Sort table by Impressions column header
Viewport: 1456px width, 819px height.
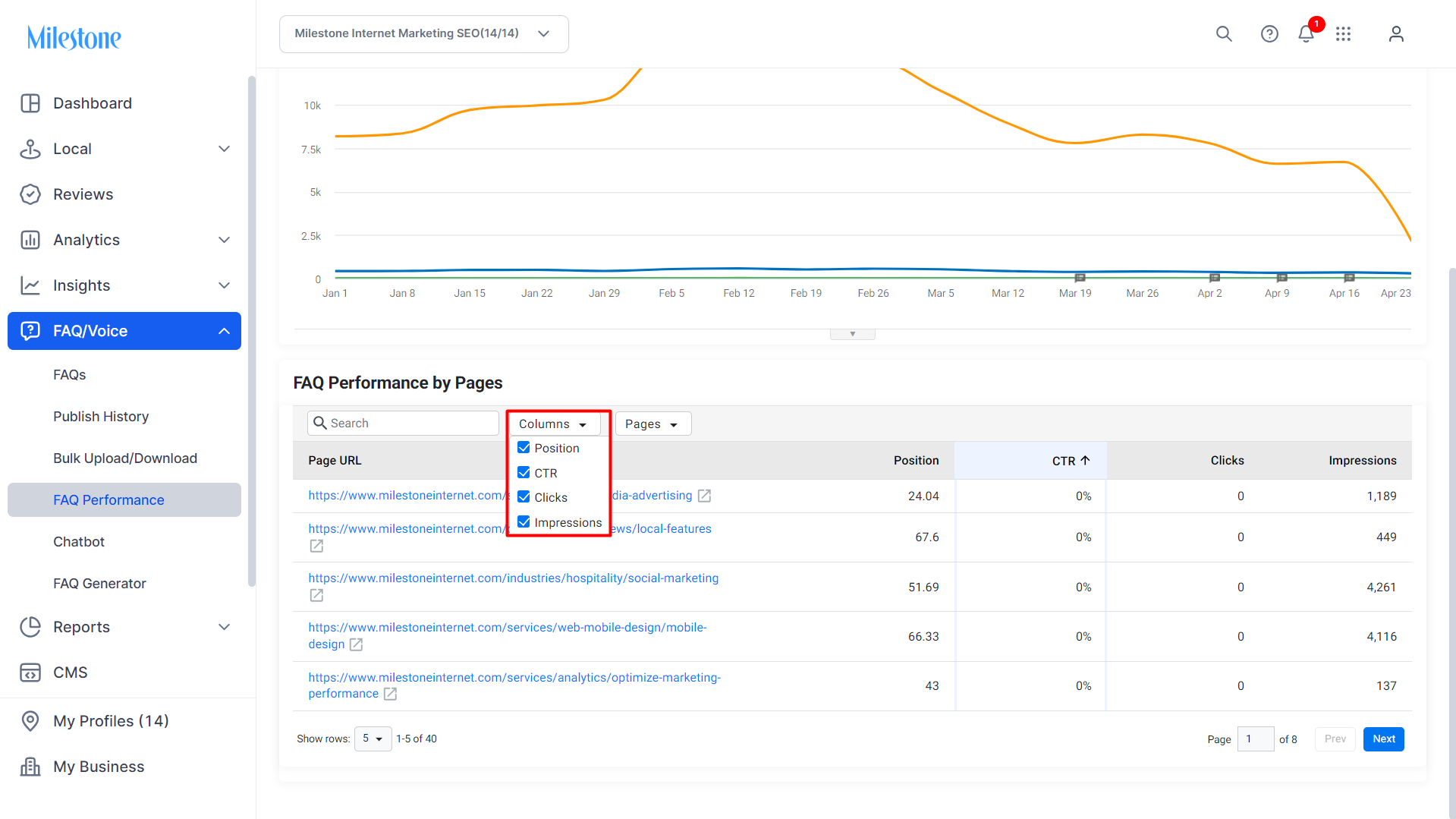(x=1362, y=461)
